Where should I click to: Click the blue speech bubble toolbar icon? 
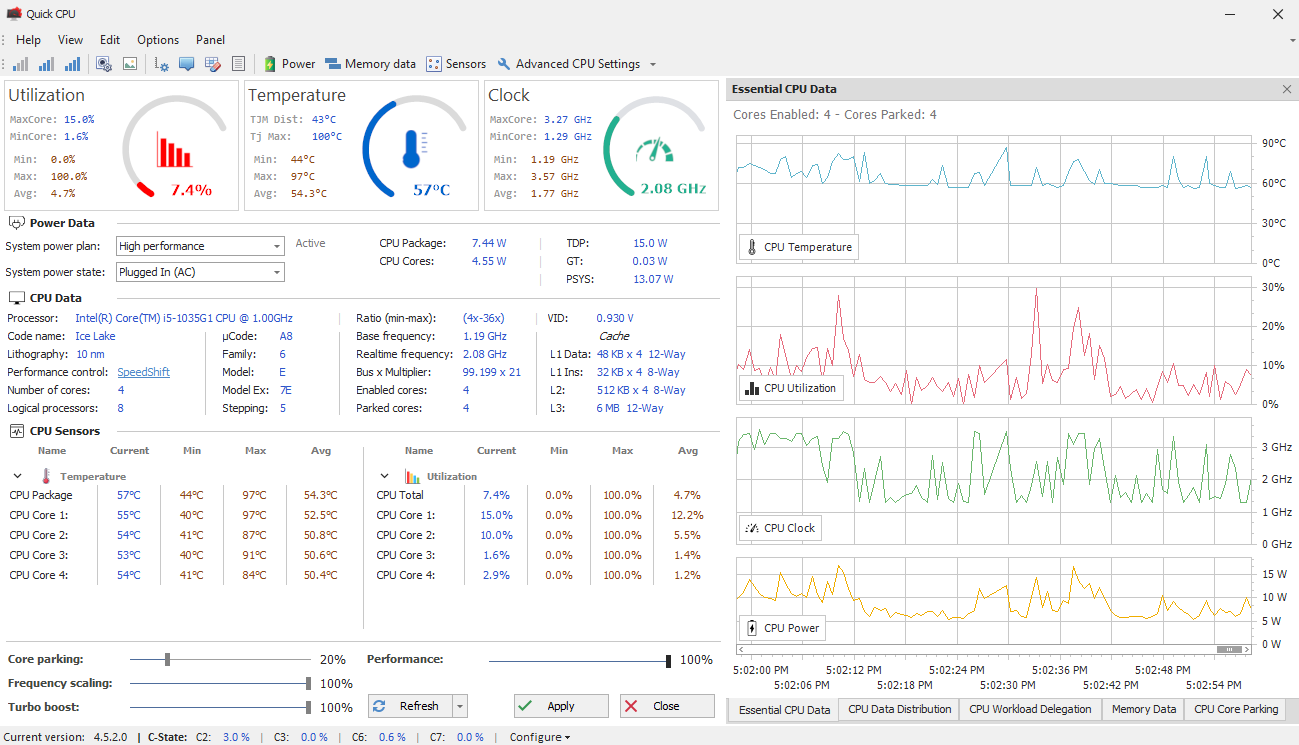[187, 64]
